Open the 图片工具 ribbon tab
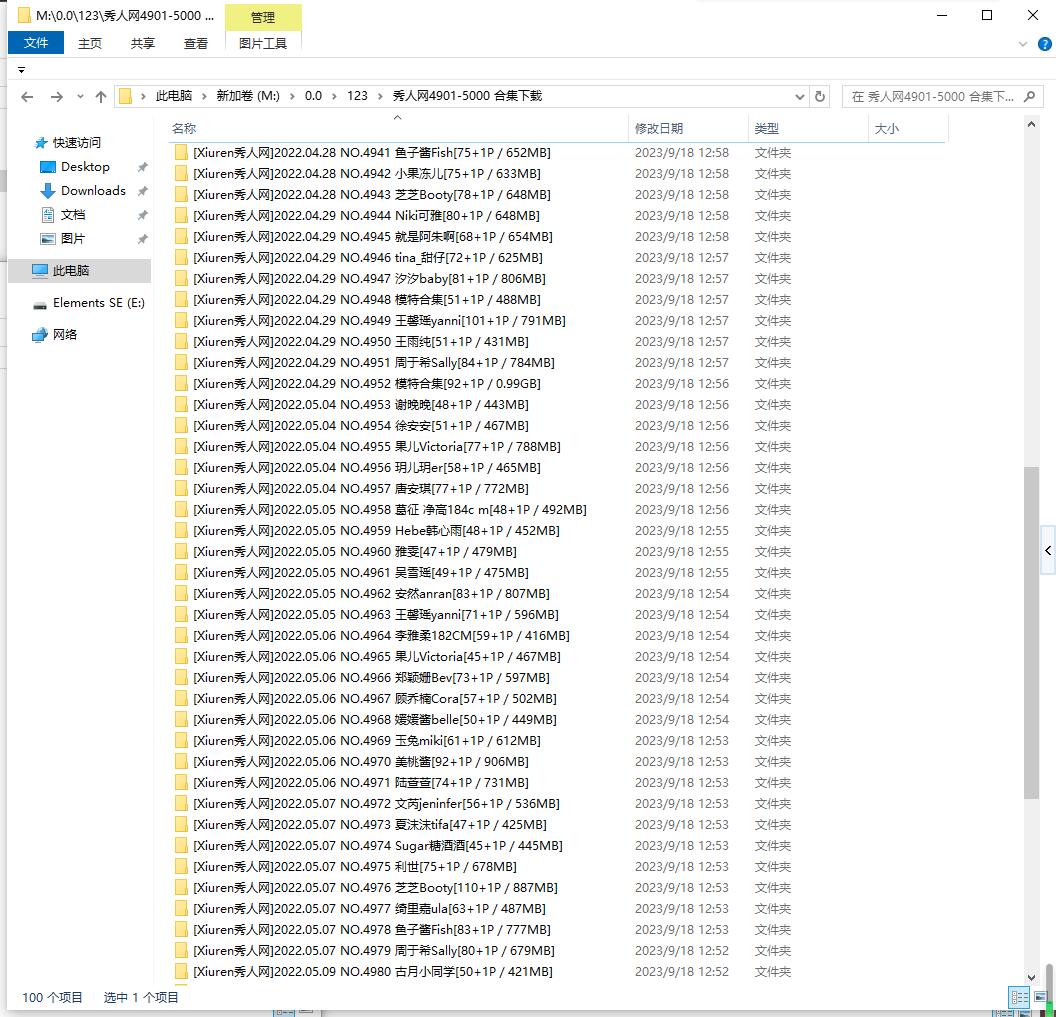1056x1017 pixels. (263, 43)
